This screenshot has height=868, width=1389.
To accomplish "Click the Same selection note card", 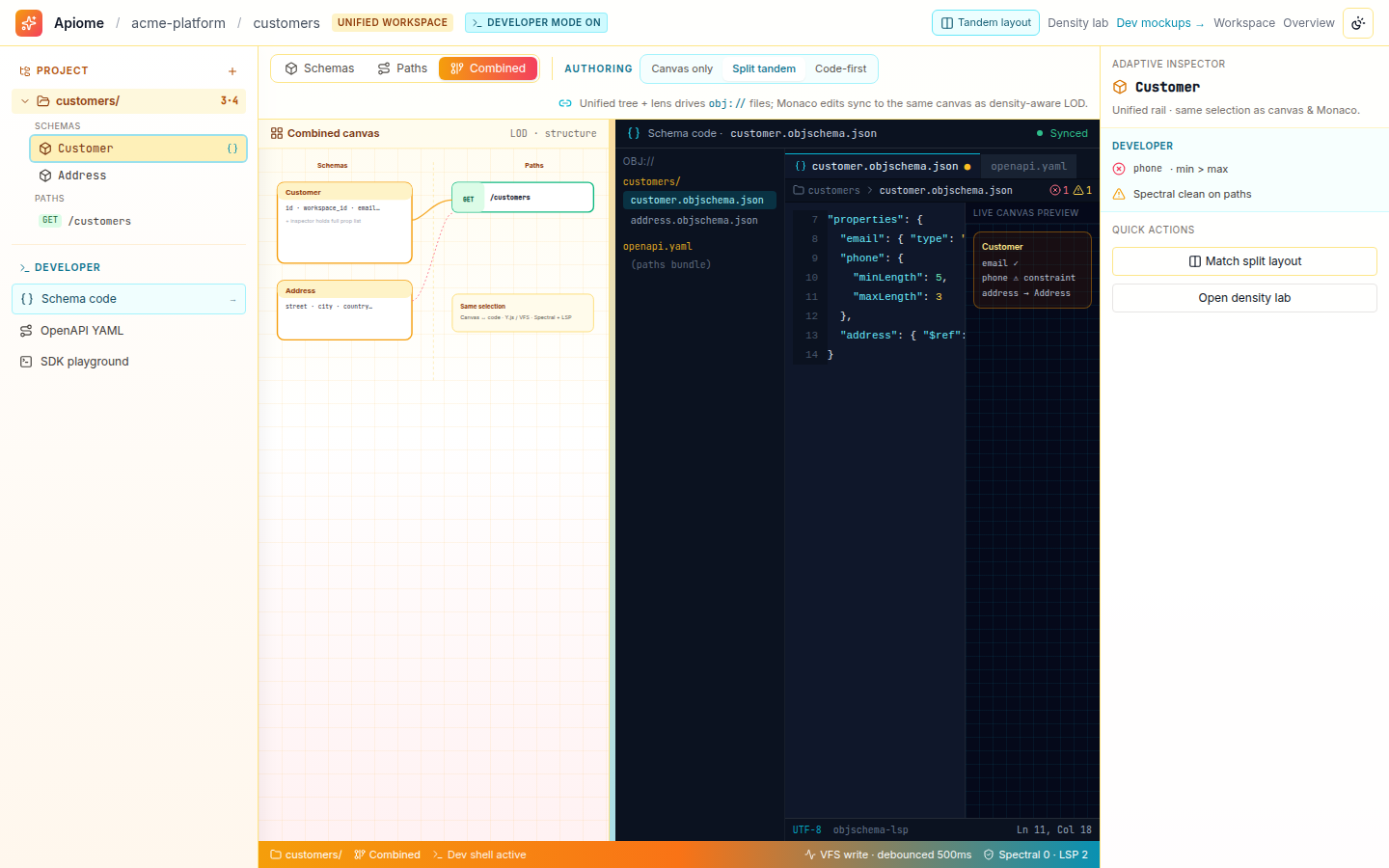I will (523, 312).
